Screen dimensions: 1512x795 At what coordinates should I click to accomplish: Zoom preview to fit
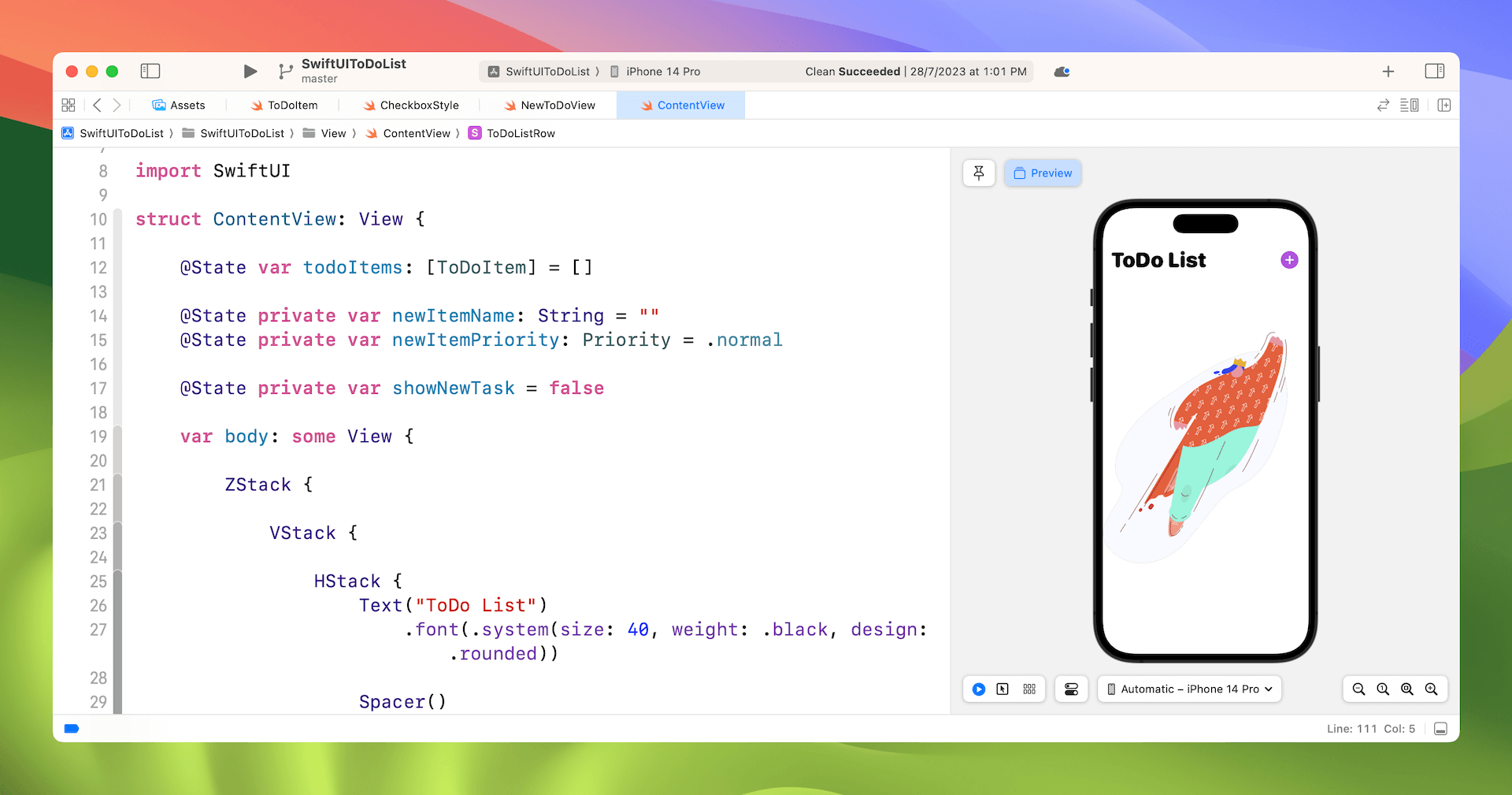[1407, 689]
